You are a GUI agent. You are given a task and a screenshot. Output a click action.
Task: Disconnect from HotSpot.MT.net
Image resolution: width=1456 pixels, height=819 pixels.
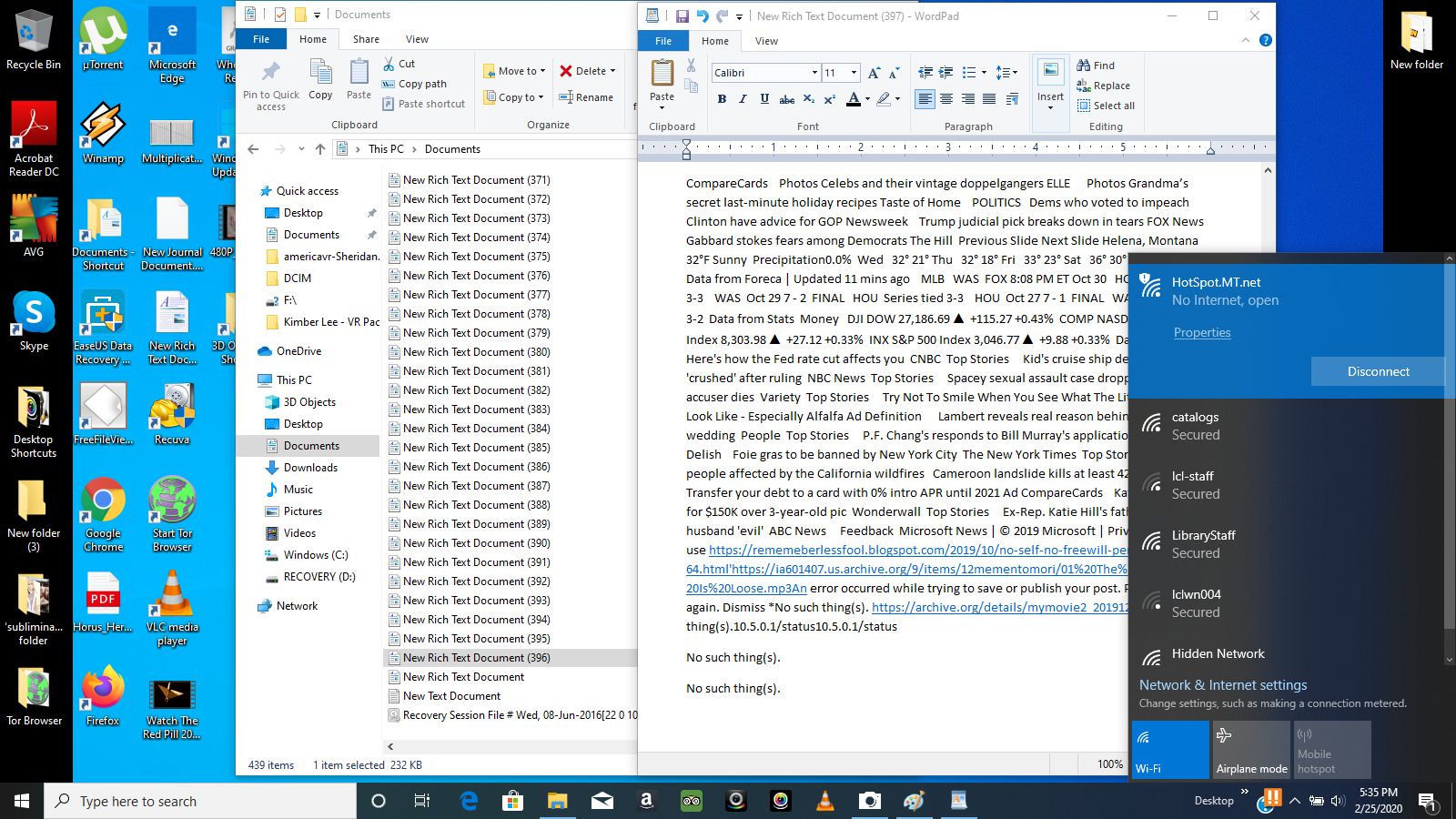click(1378, 371)
